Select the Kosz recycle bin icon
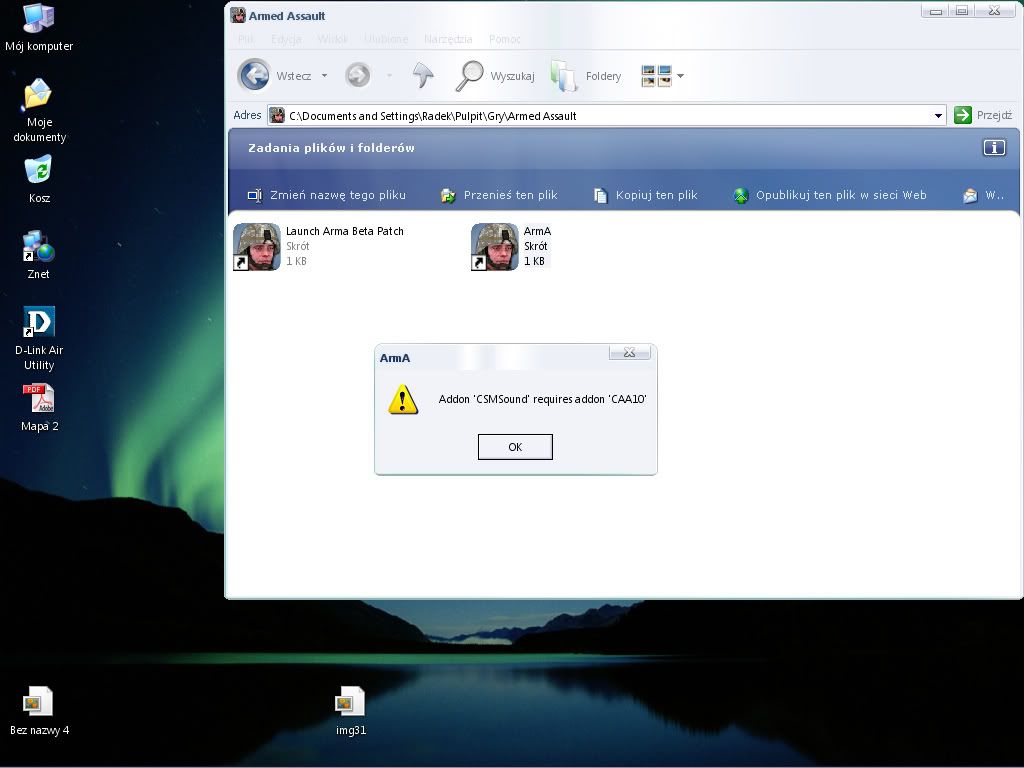Screen dimensions: 1024x768 point(39,179)
